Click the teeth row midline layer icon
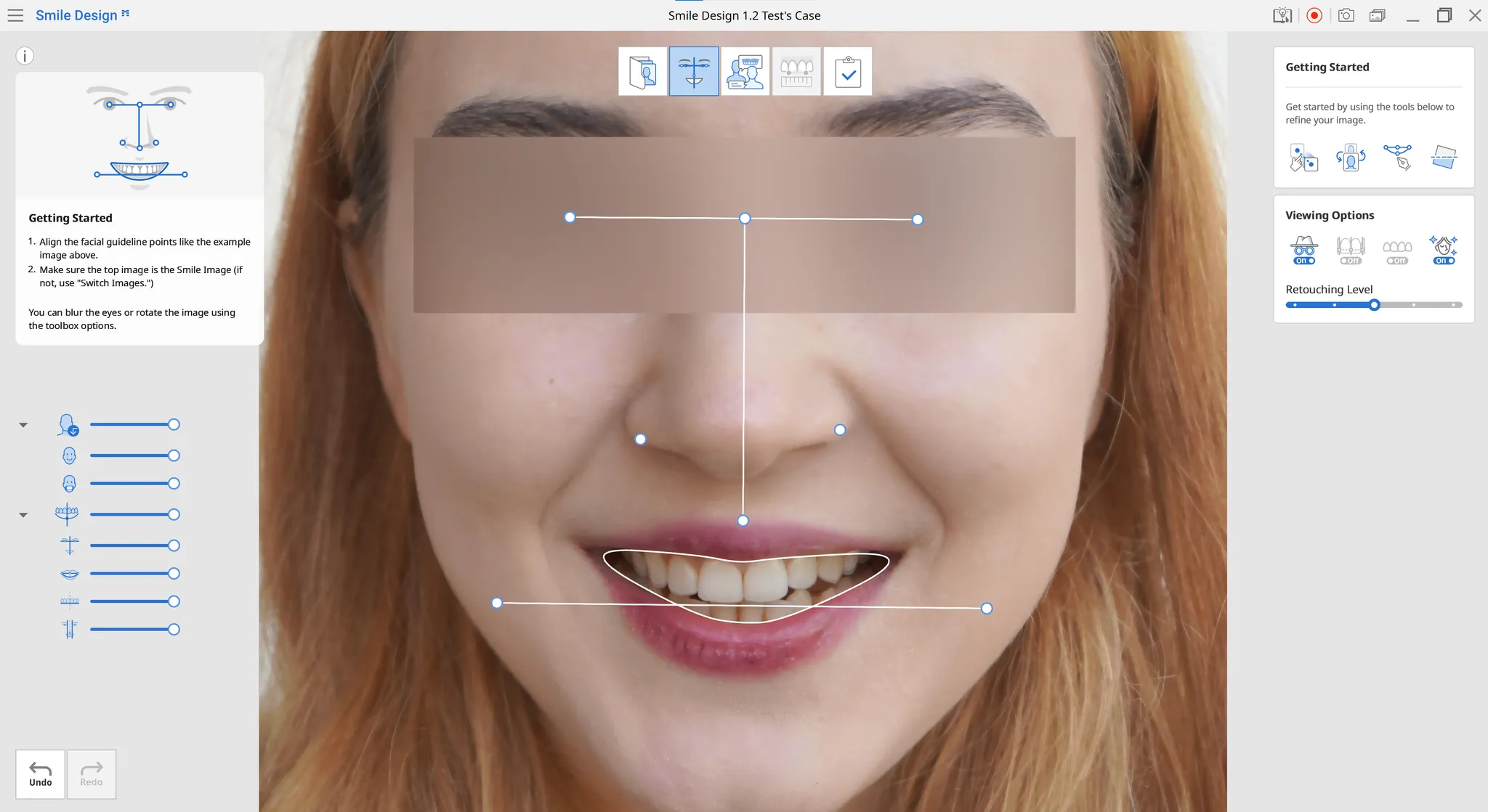The width and height of the screenshot is (1488, 812). point(70,601)
